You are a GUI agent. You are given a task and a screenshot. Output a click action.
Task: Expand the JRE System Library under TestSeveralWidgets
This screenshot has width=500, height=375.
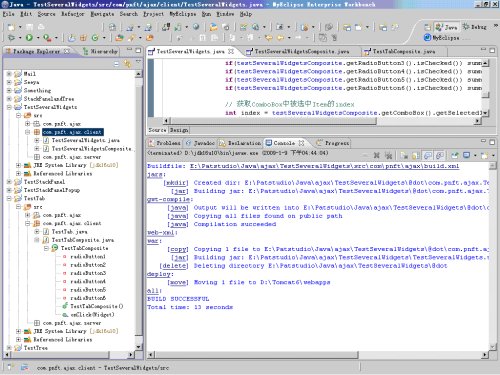tap(19, 165)
